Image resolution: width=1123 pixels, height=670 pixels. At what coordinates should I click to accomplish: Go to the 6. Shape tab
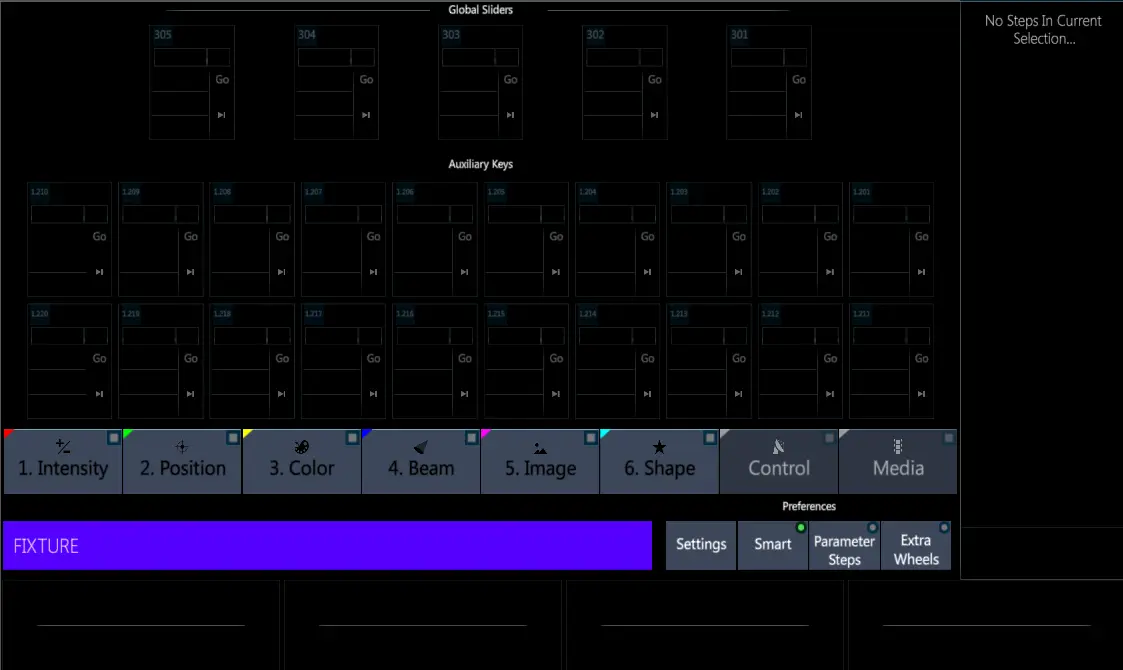(x=660, y=462)
